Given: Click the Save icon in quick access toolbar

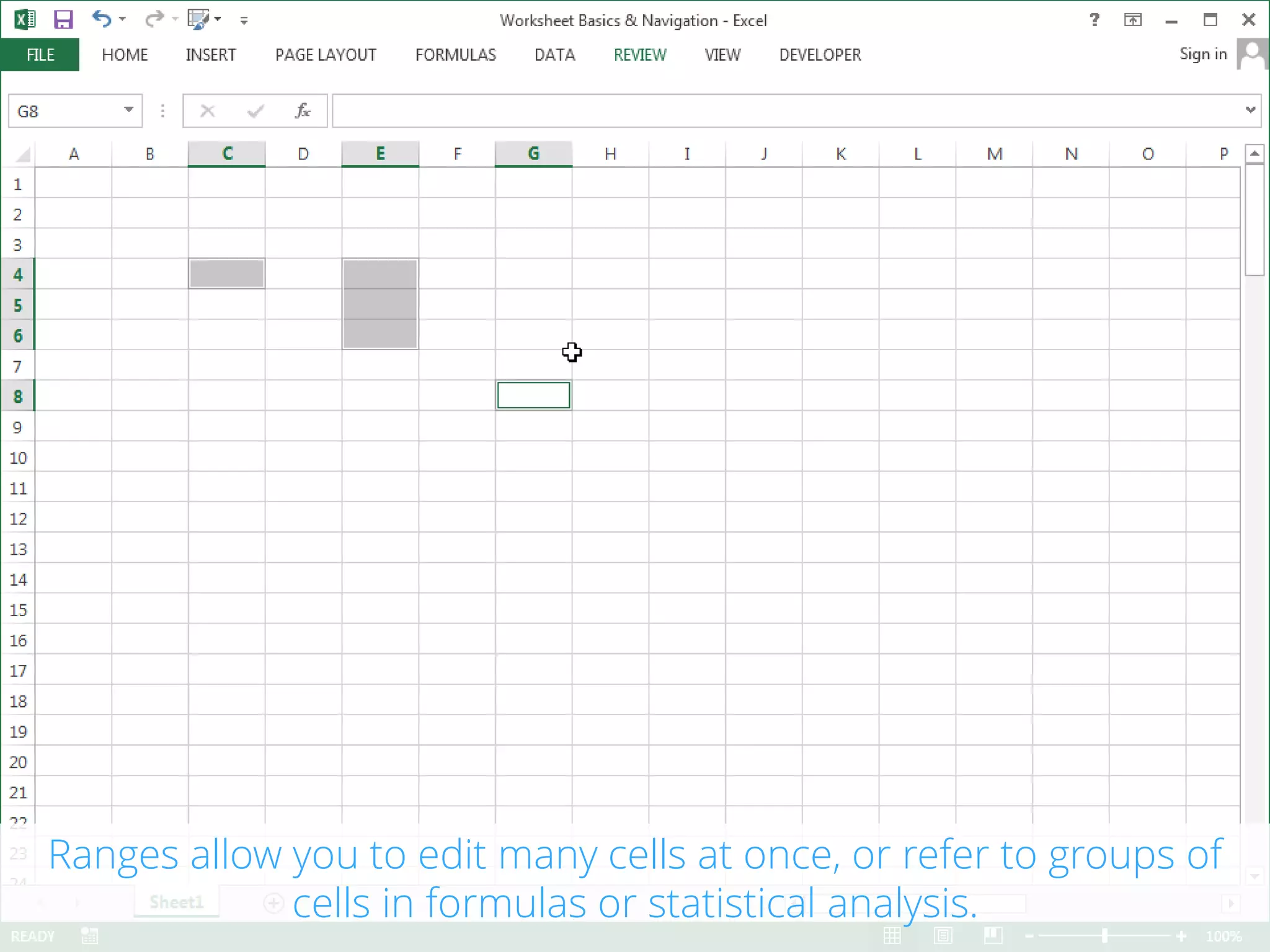Looking at the screenshot, I should pos(63,20).
